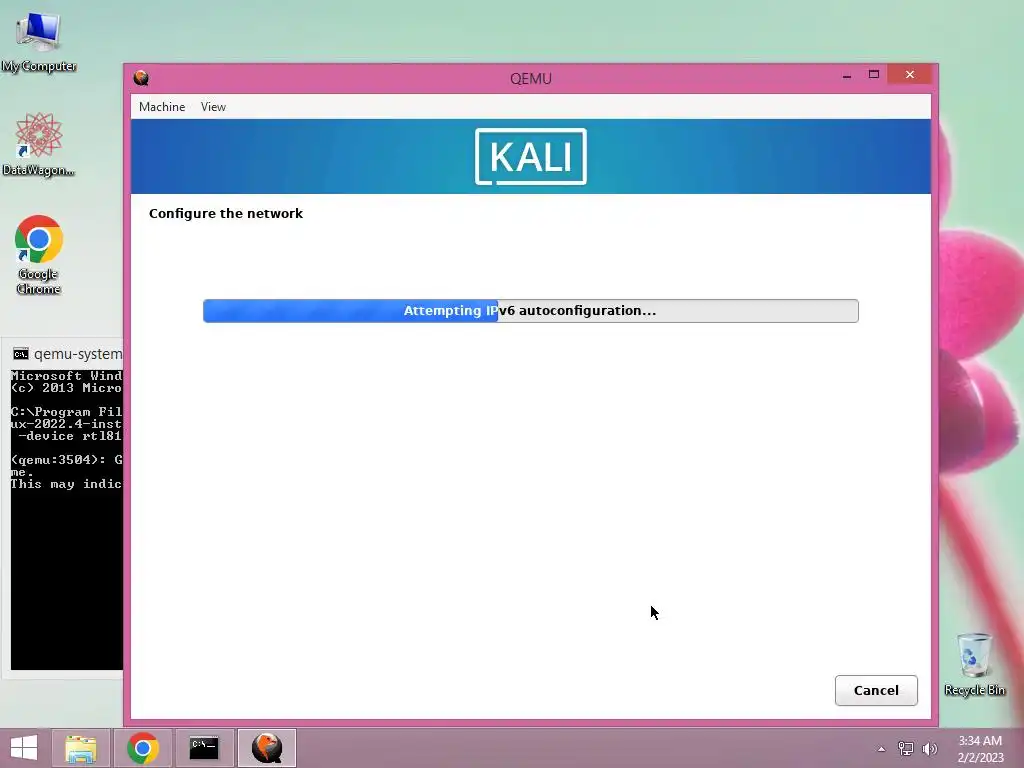The width and height of the screenshot is (1024, 768).
Task: Open My Computer desktop icon
Action: pyautogui.click(x=39, y=42)
